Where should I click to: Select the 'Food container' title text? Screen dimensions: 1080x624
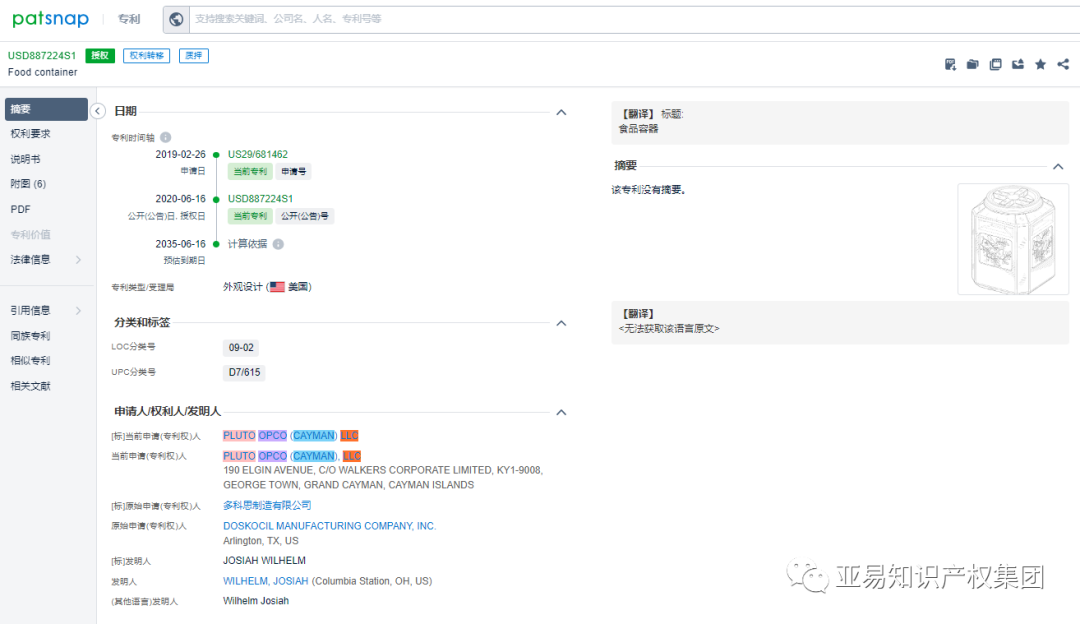click(43, 72)
